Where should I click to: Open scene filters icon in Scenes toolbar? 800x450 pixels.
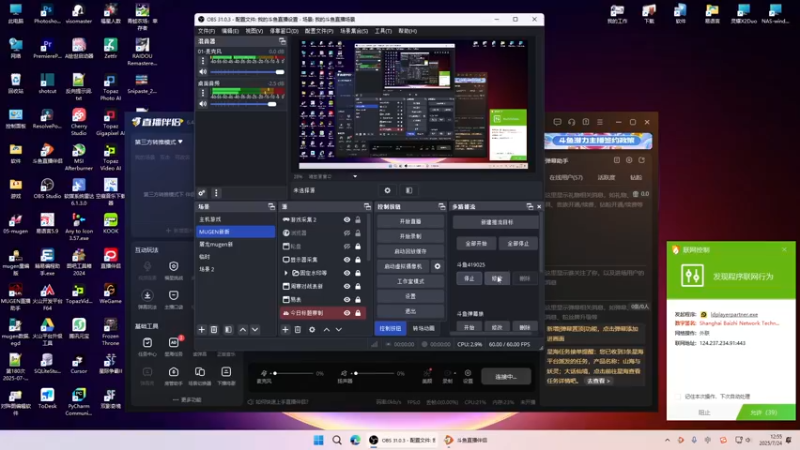pyautogui.click(x=228, y=330)
